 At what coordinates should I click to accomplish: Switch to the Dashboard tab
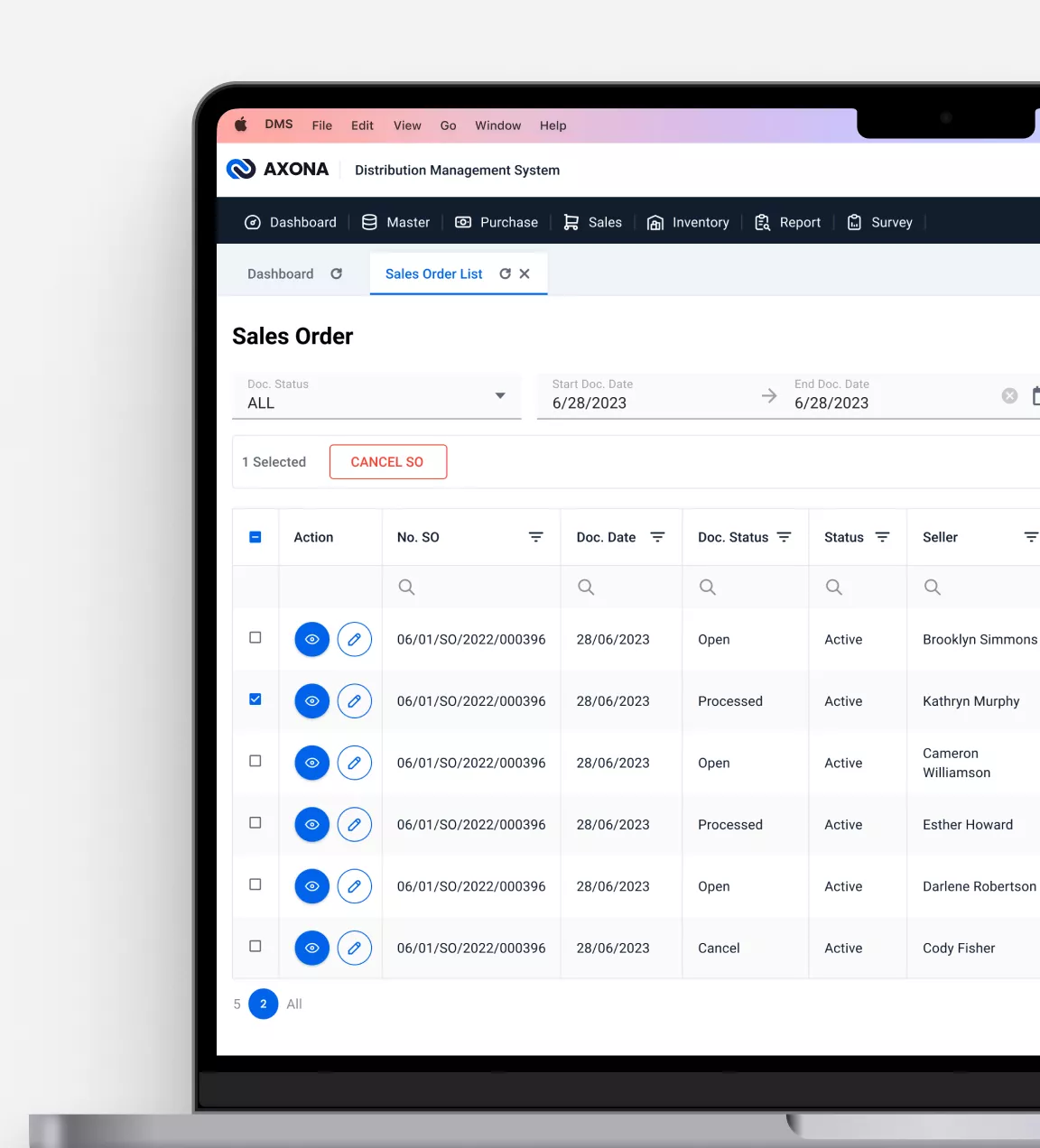tap(281, 273)
